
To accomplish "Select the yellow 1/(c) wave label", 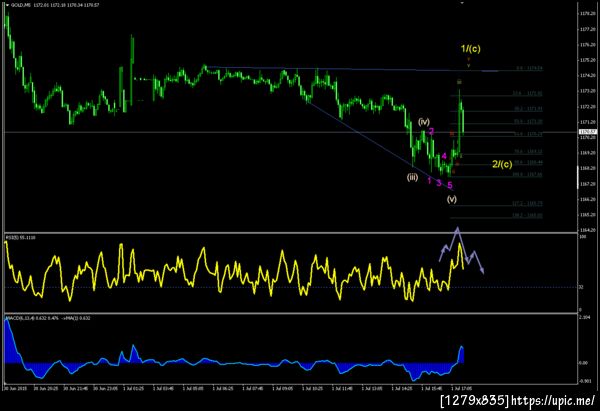I will point(470,49).
